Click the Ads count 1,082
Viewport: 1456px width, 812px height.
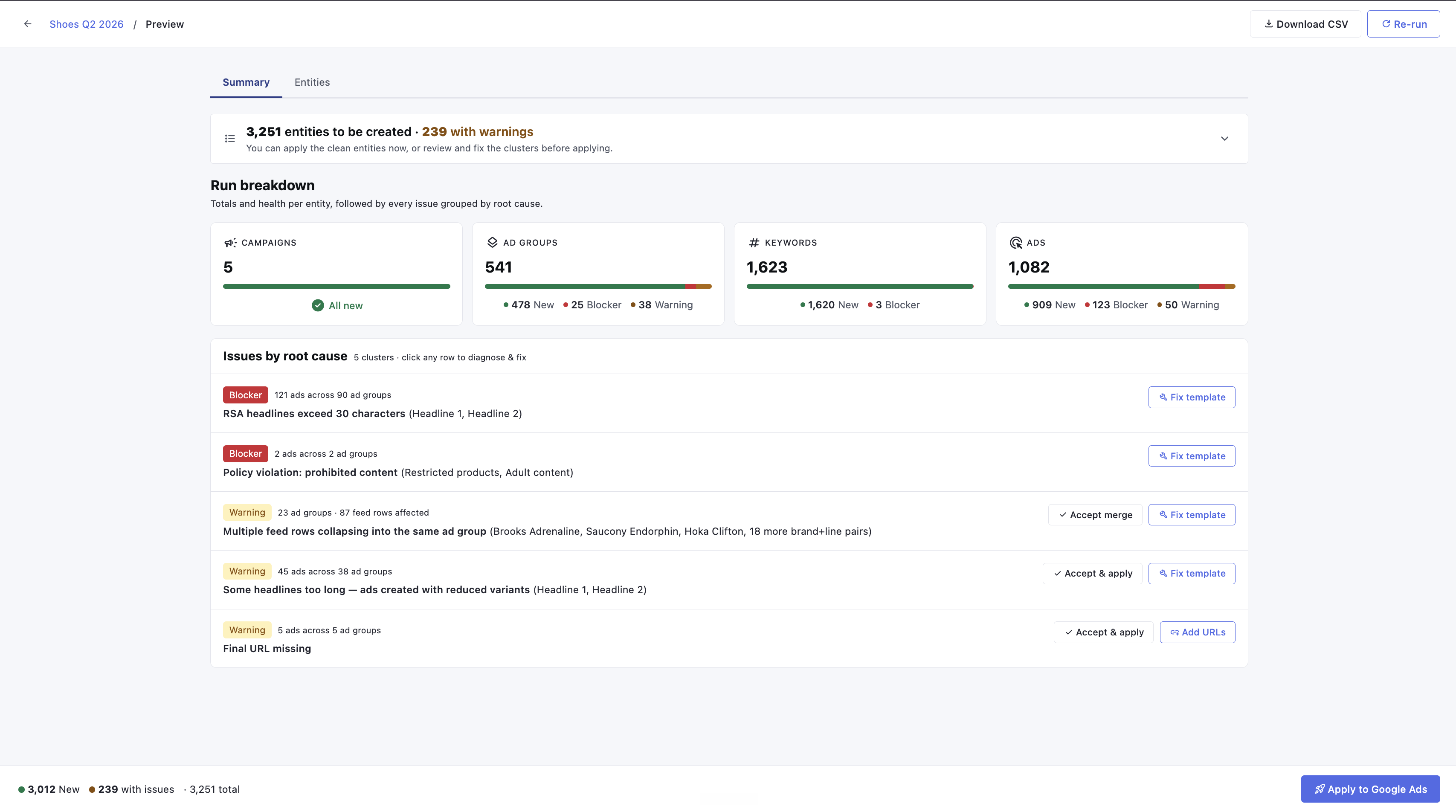tap(1029, 267)
